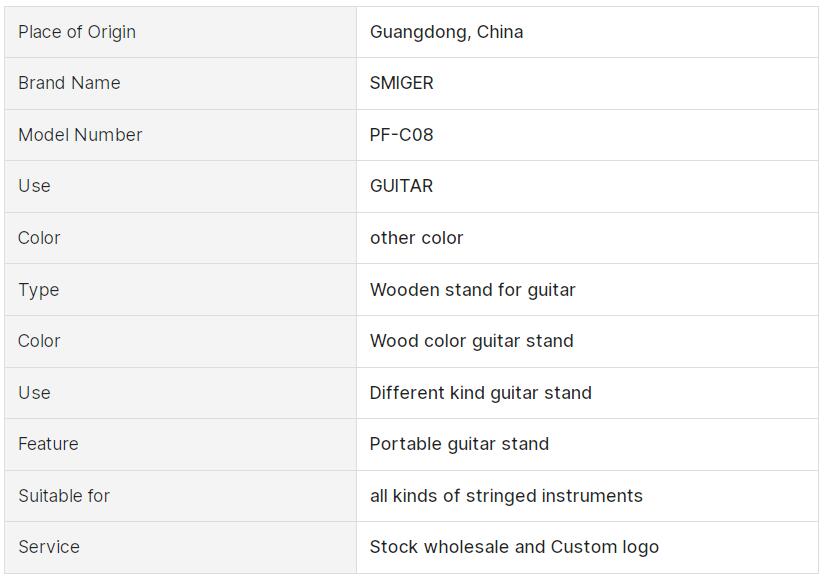Select the PF-C08 model number text
Viewport: 824px width, 580px height.
401,135
